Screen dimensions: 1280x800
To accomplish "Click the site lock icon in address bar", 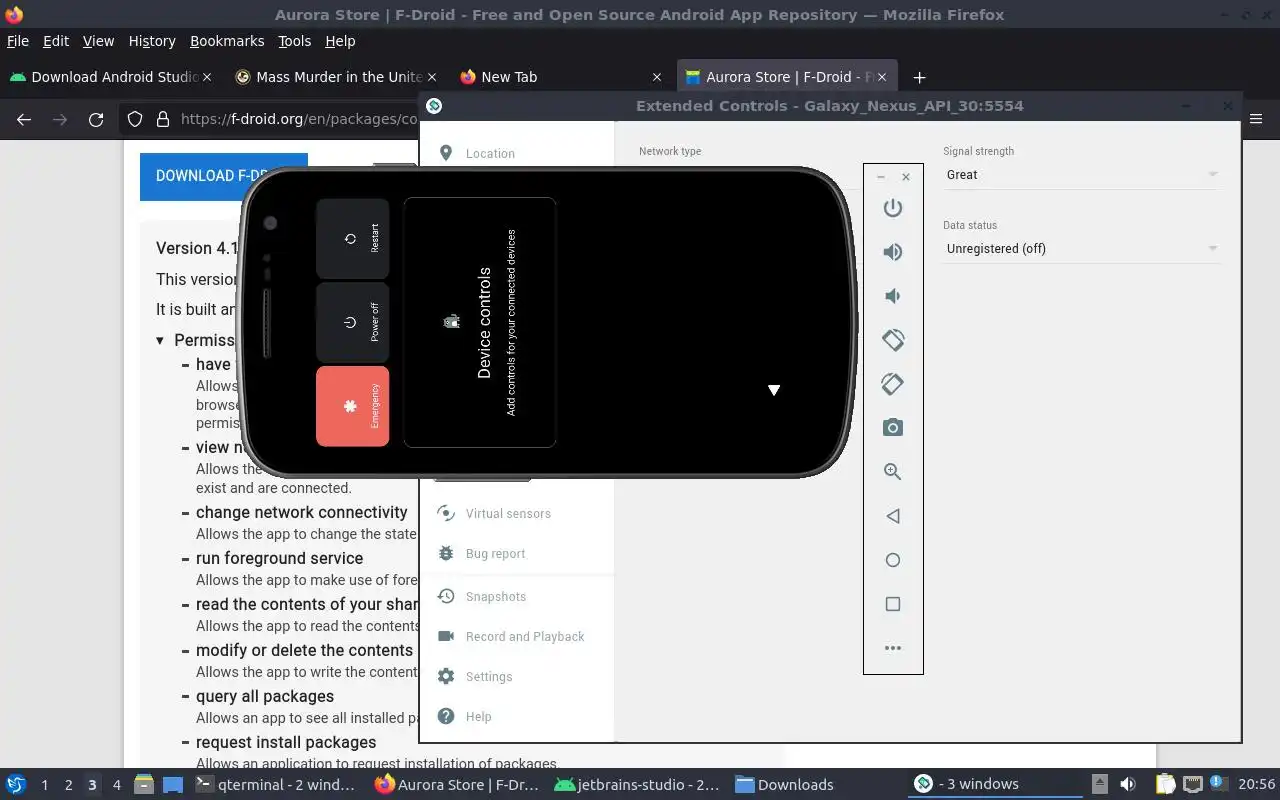I will pyautogui.click(x=163, y=119).
